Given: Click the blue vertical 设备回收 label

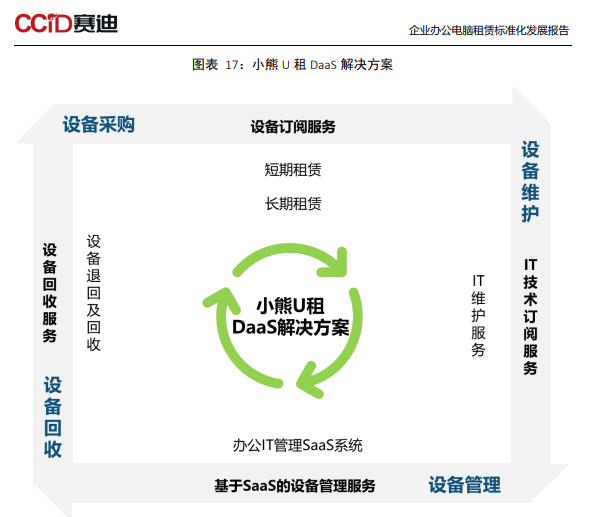Looking at the screenshot, I should coord(53,417).
